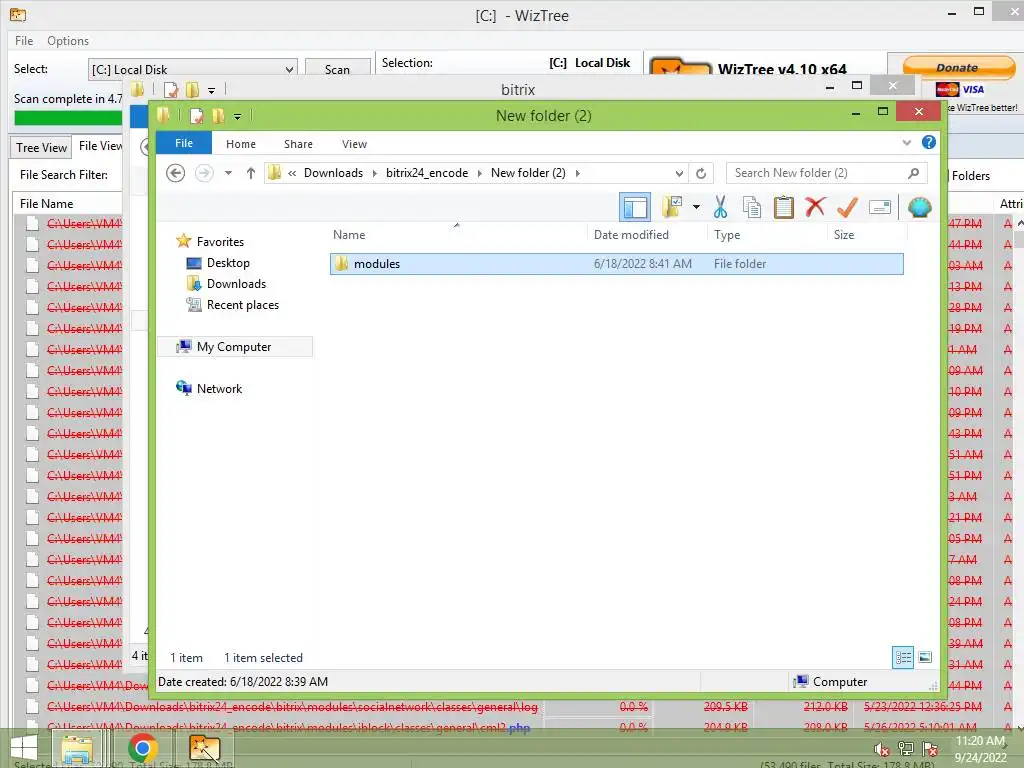Image resolution: width=1024 pixels, height=768 pixels.
Task: Click the red X Delete icon
Action: [x=815, y=207]
